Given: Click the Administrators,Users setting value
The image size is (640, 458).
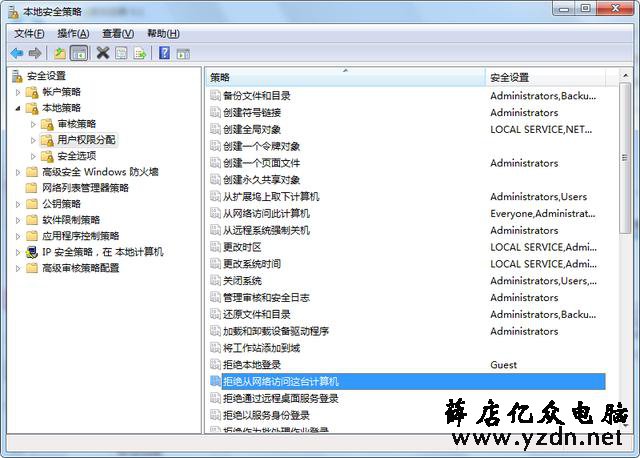Looking at the screenshot, I should tap(538, 197).
